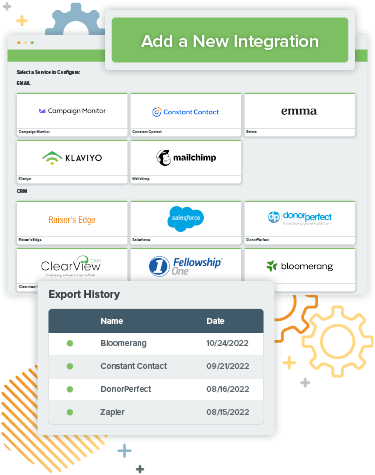
Task: Click the Bloomerang green leaf icon
Action: click(272, 266)
